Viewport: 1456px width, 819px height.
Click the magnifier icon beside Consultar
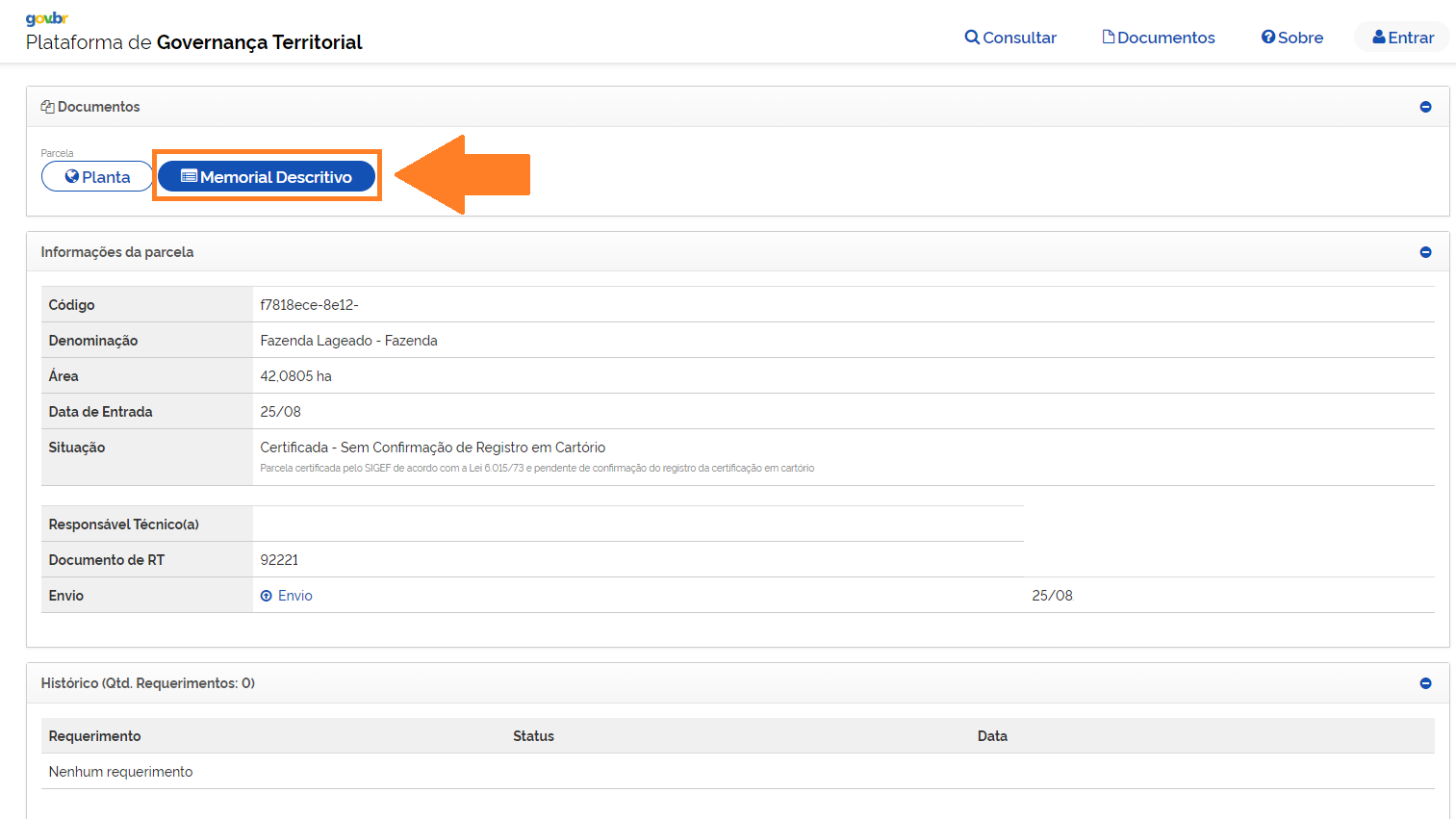(972, 38)
